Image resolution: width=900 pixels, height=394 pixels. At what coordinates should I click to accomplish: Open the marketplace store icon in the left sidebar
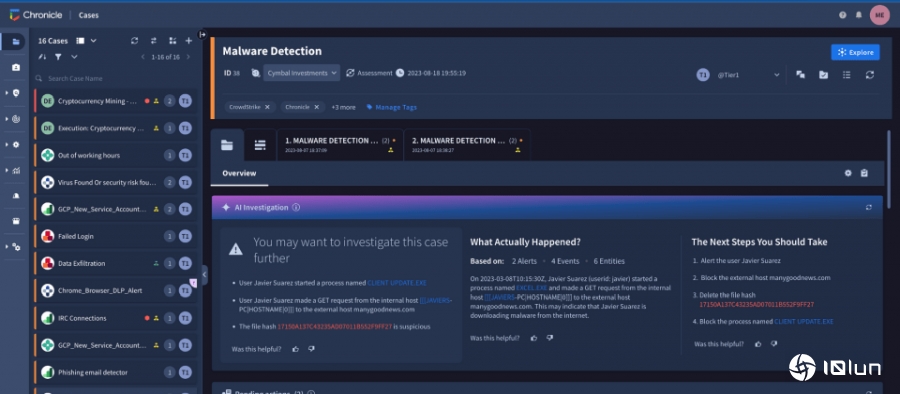click(16, 221)
